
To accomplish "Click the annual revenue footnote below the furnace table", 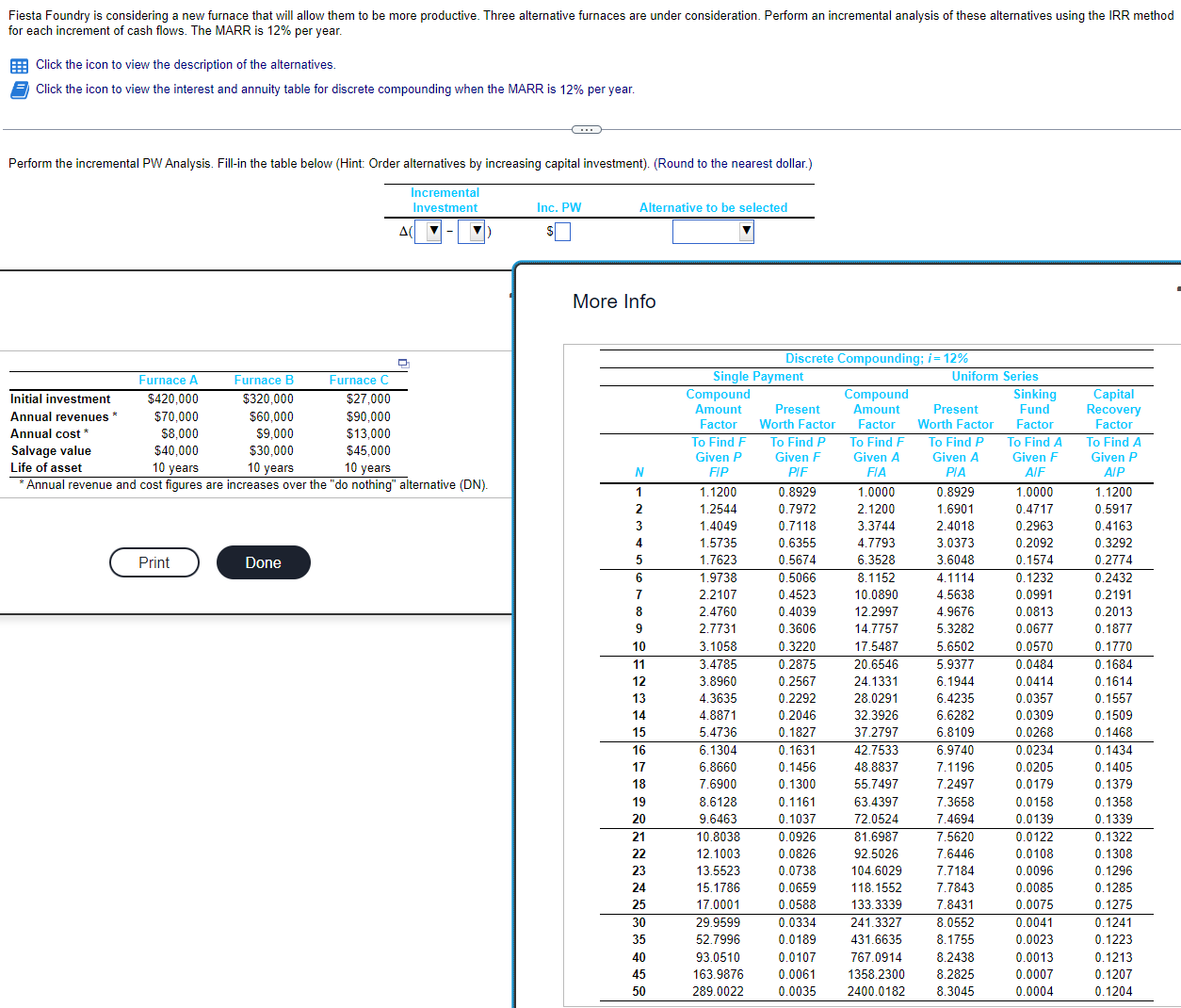I will 253,484.
